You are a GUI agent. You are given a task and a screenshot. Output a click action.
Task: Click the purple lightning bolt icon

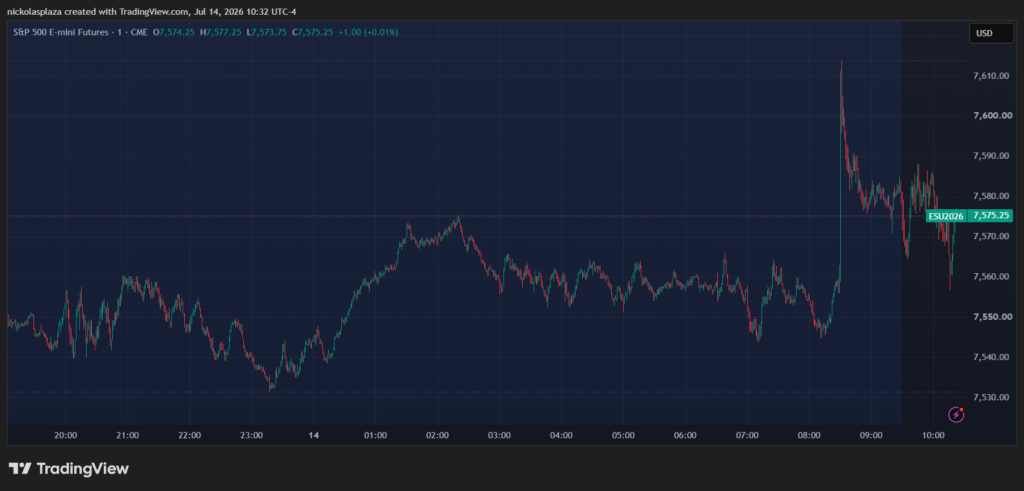(x=957, y=413)
